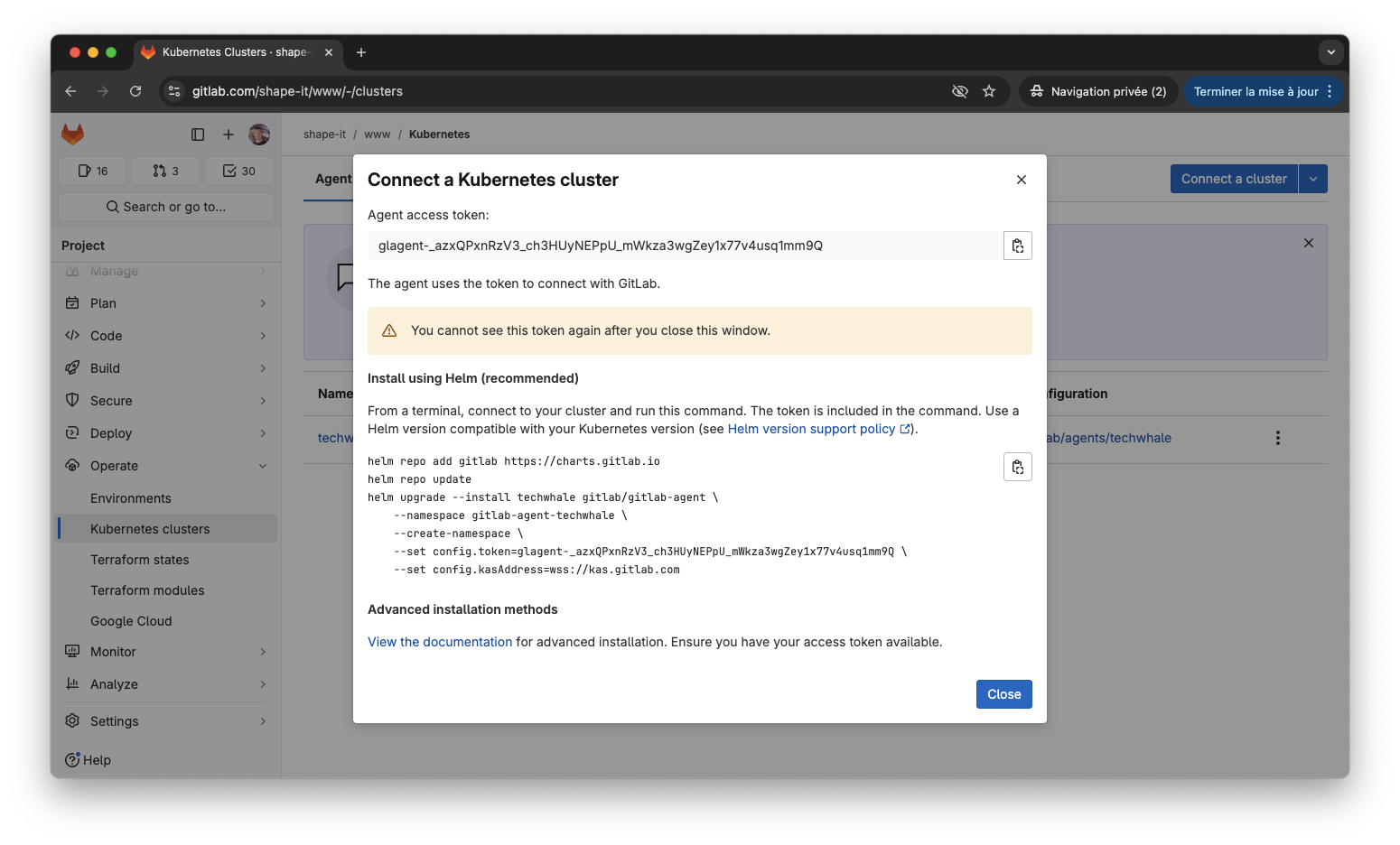
Task: Open agents/techwhale configuration link
Action: click(1109, 438)
